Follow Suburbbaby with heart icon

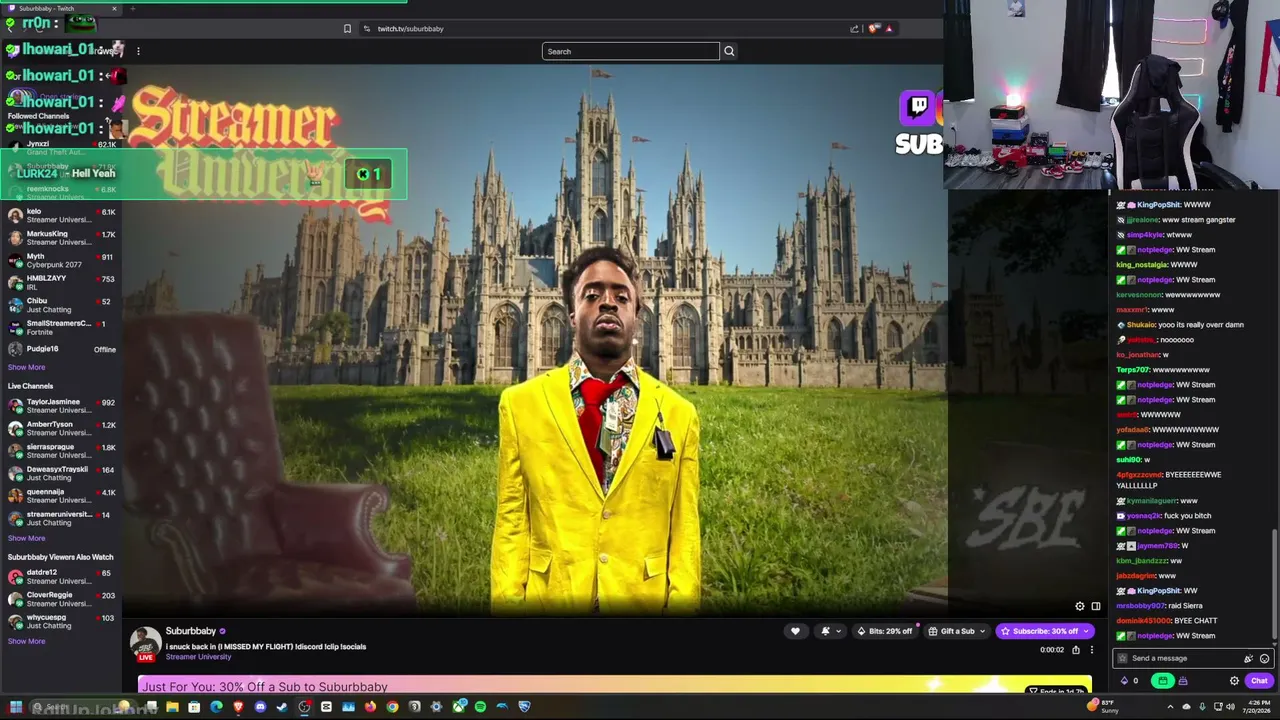(795, 631)
